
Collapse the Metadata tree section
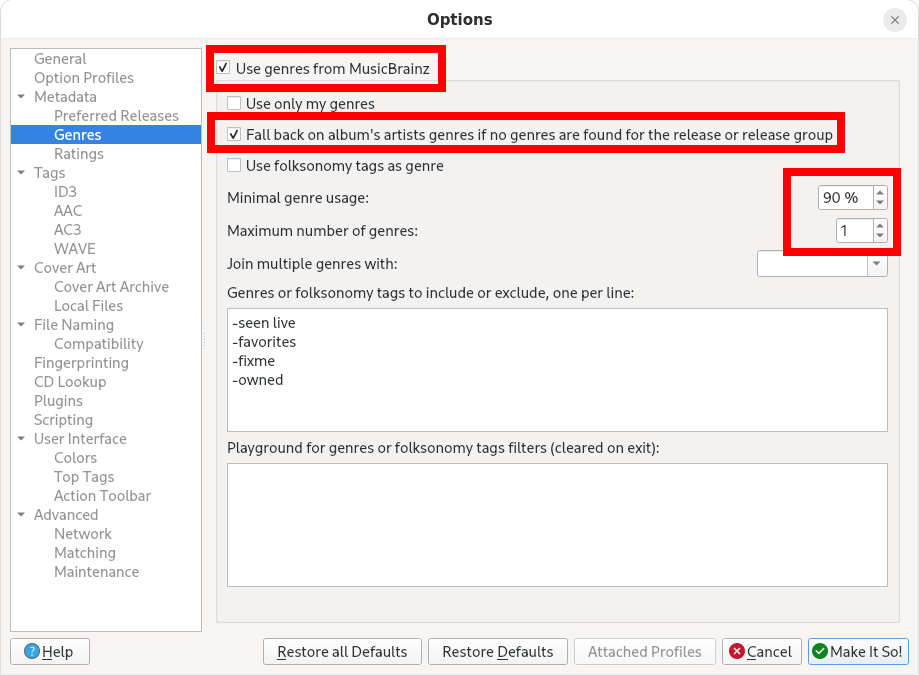coord(22,97)
